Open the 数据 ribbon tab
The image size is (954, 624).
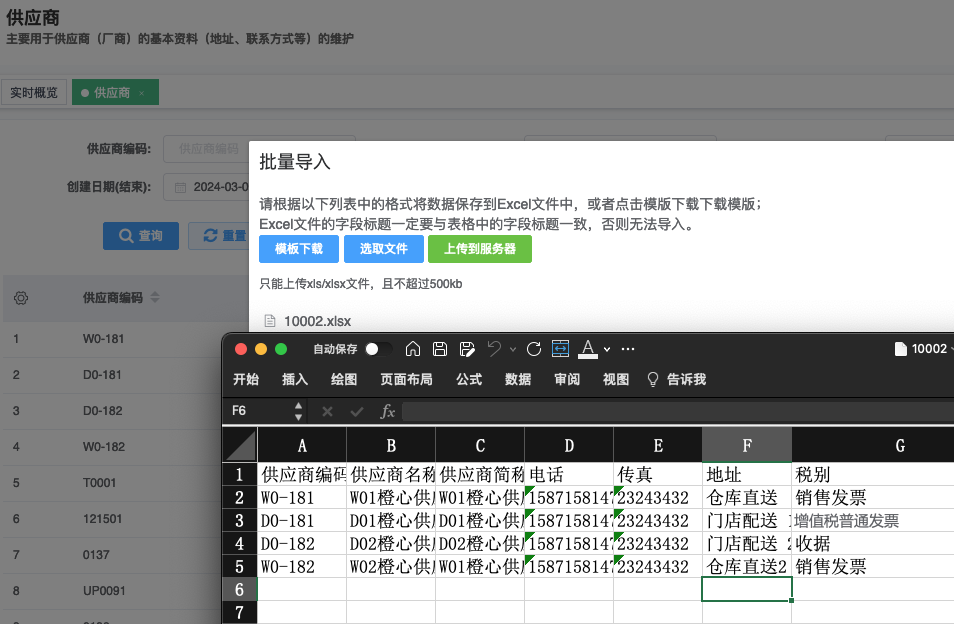click(518, 379)
